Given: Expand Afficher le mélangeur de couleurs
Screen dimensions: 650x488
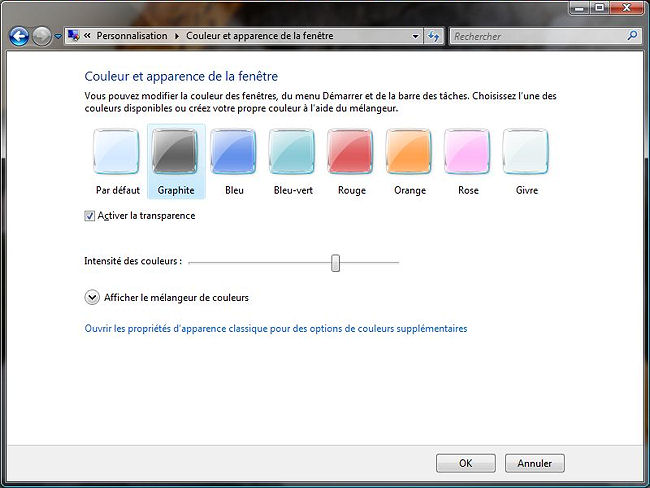Looking at the screenshot, I should [93, 297].
